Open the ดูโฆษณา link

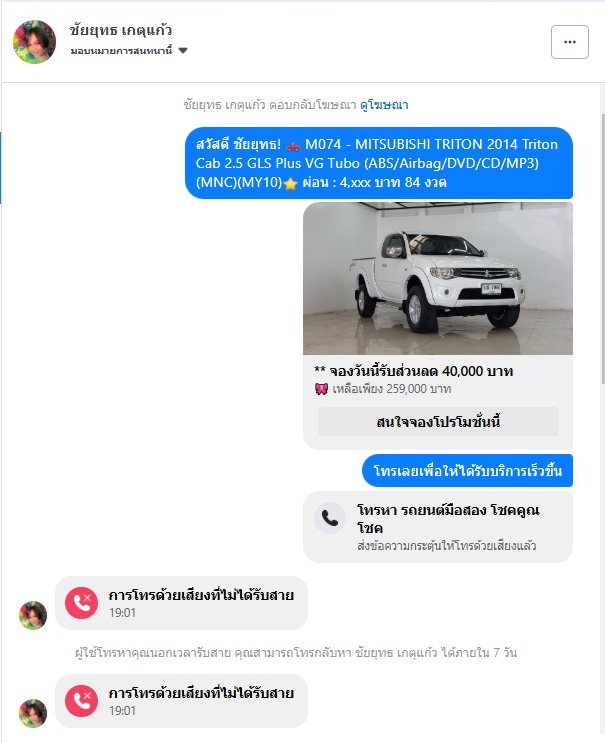click(x=384, y=105)
